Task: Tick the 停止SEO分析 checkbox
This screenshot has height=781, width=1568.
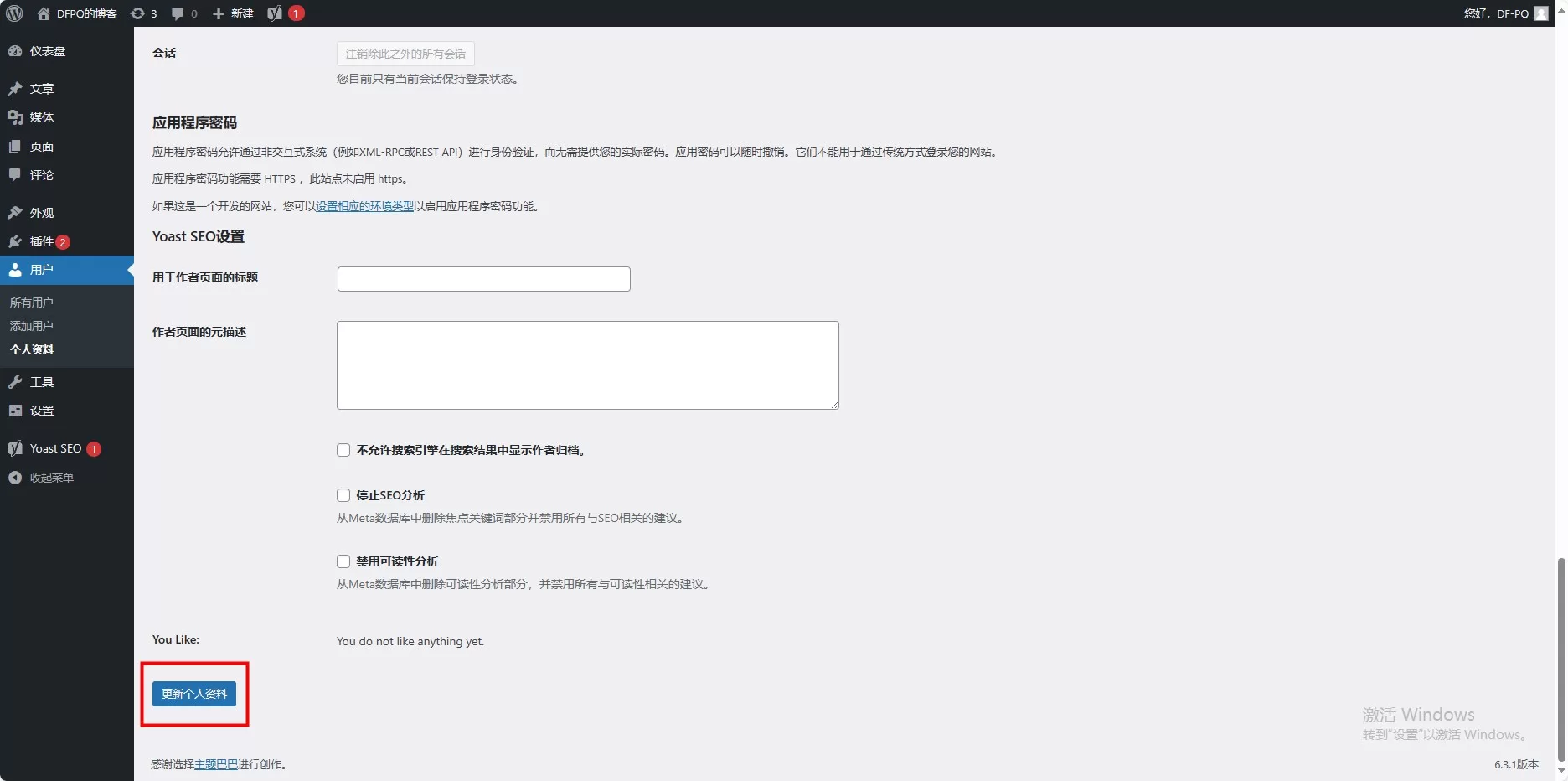Action: coord(343,495)
